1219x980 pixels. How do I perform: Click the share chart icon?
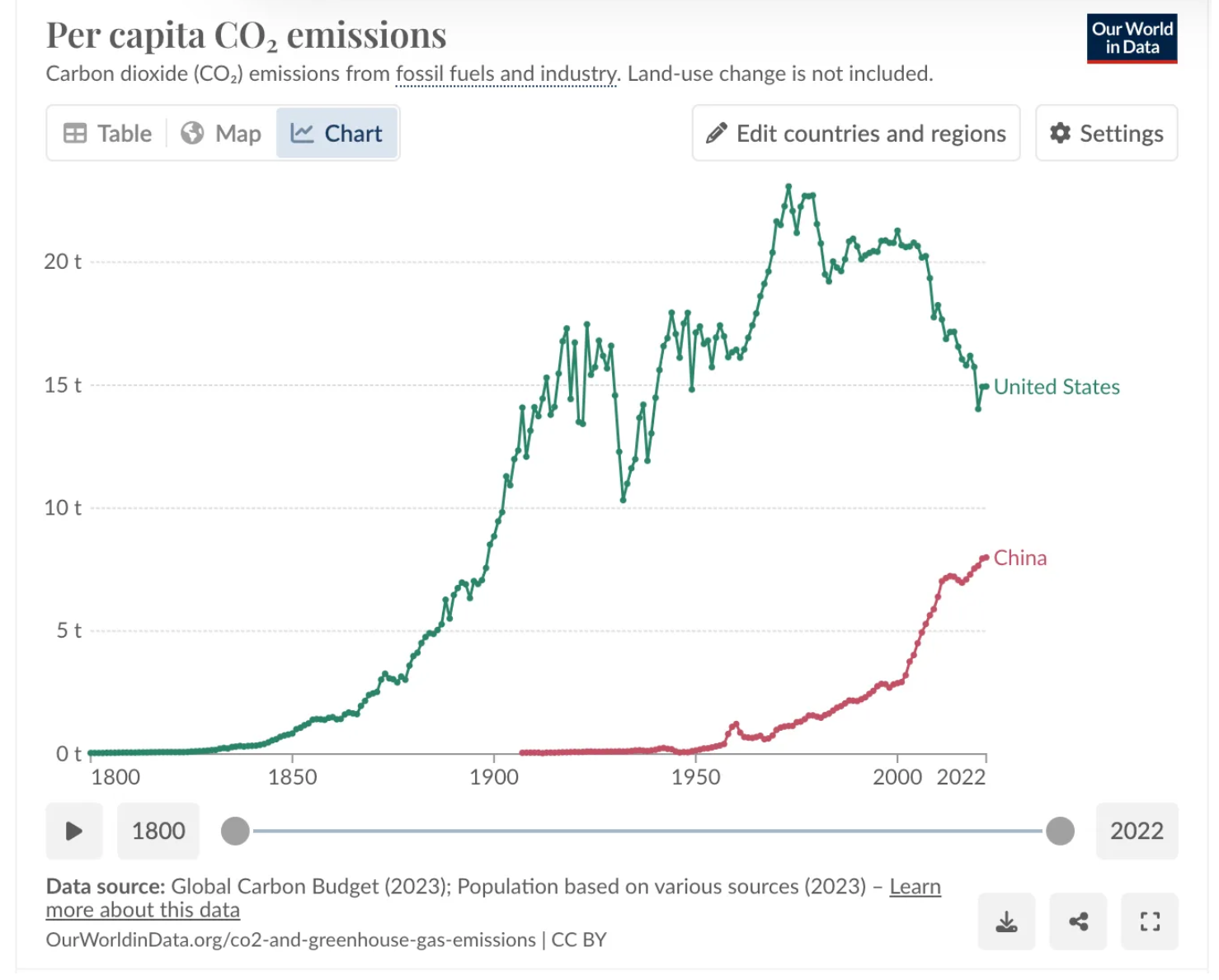[x=1078, y=921]
